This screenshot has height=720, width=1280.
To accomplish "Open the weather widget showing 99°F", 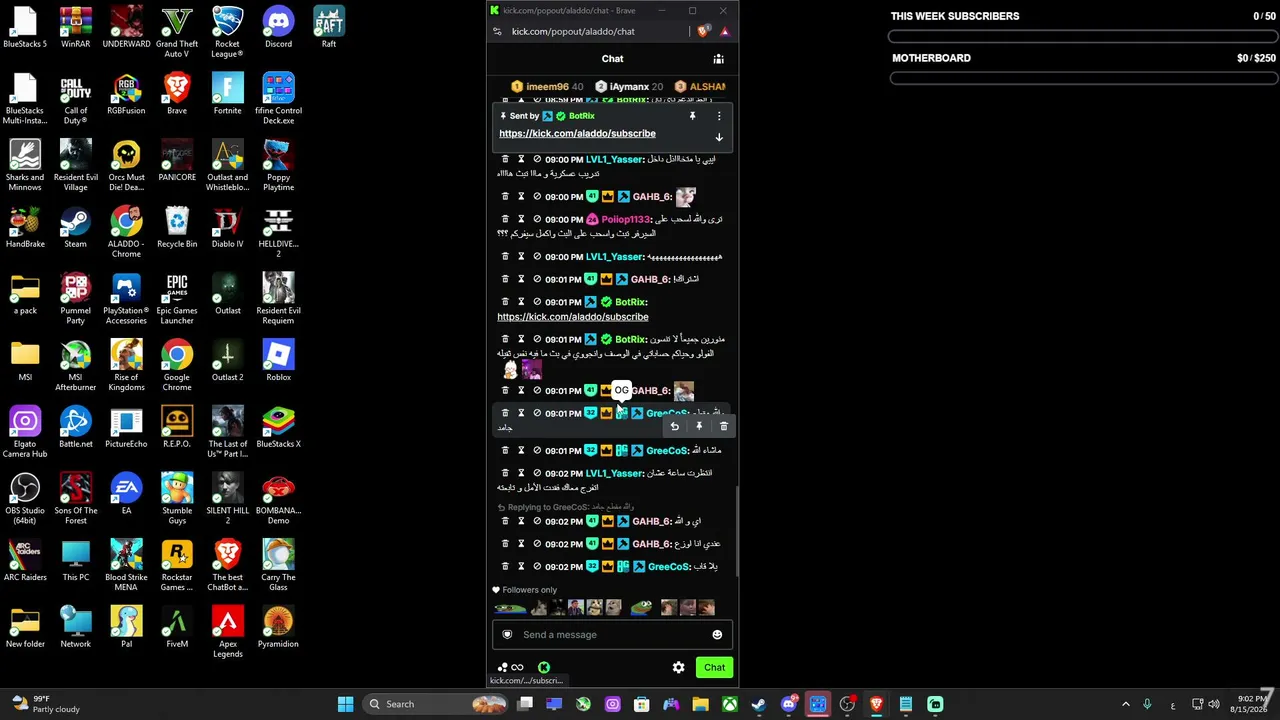I will tap(46, 704).
